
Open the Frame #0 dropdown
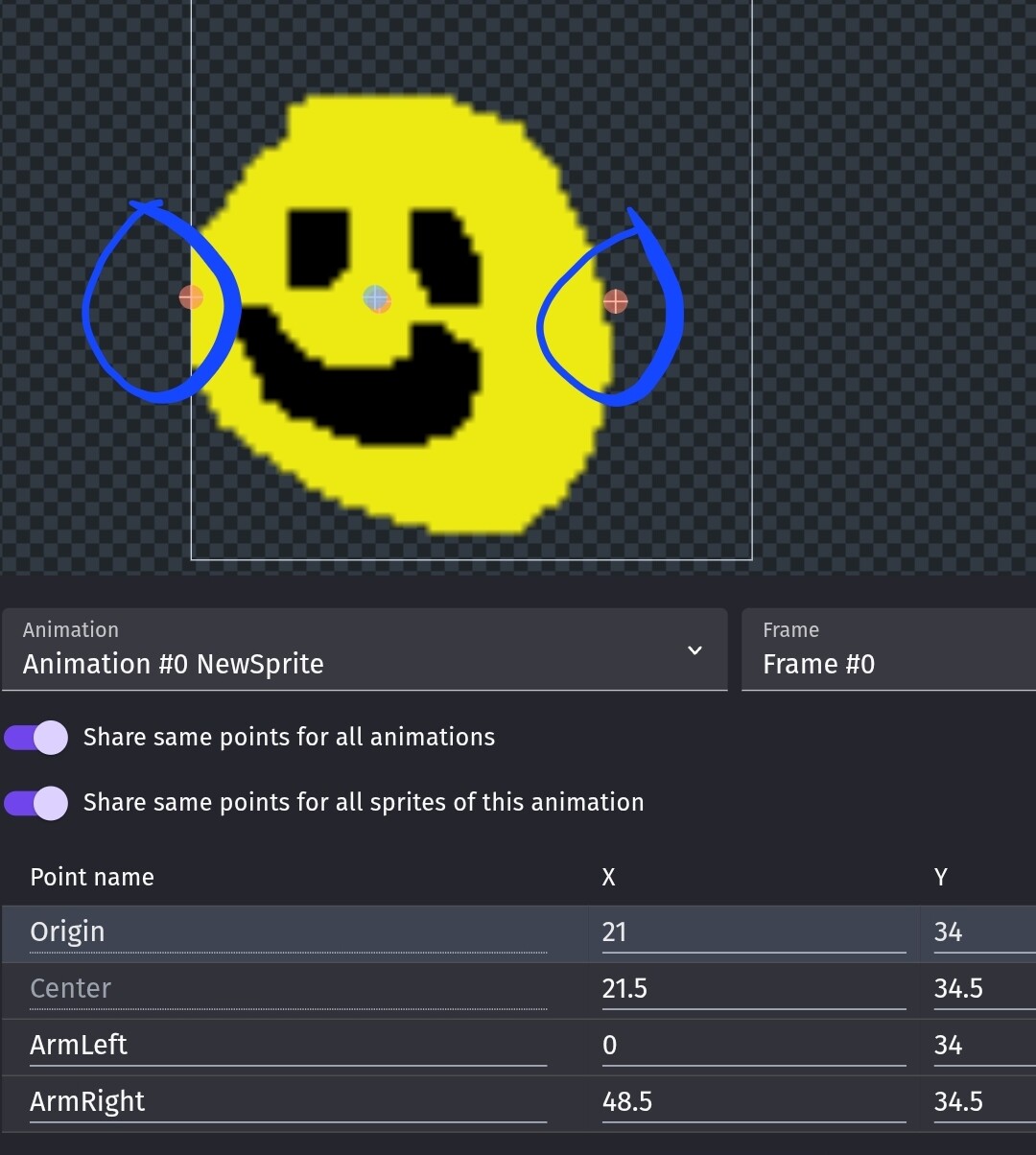(x=888, y=649)
